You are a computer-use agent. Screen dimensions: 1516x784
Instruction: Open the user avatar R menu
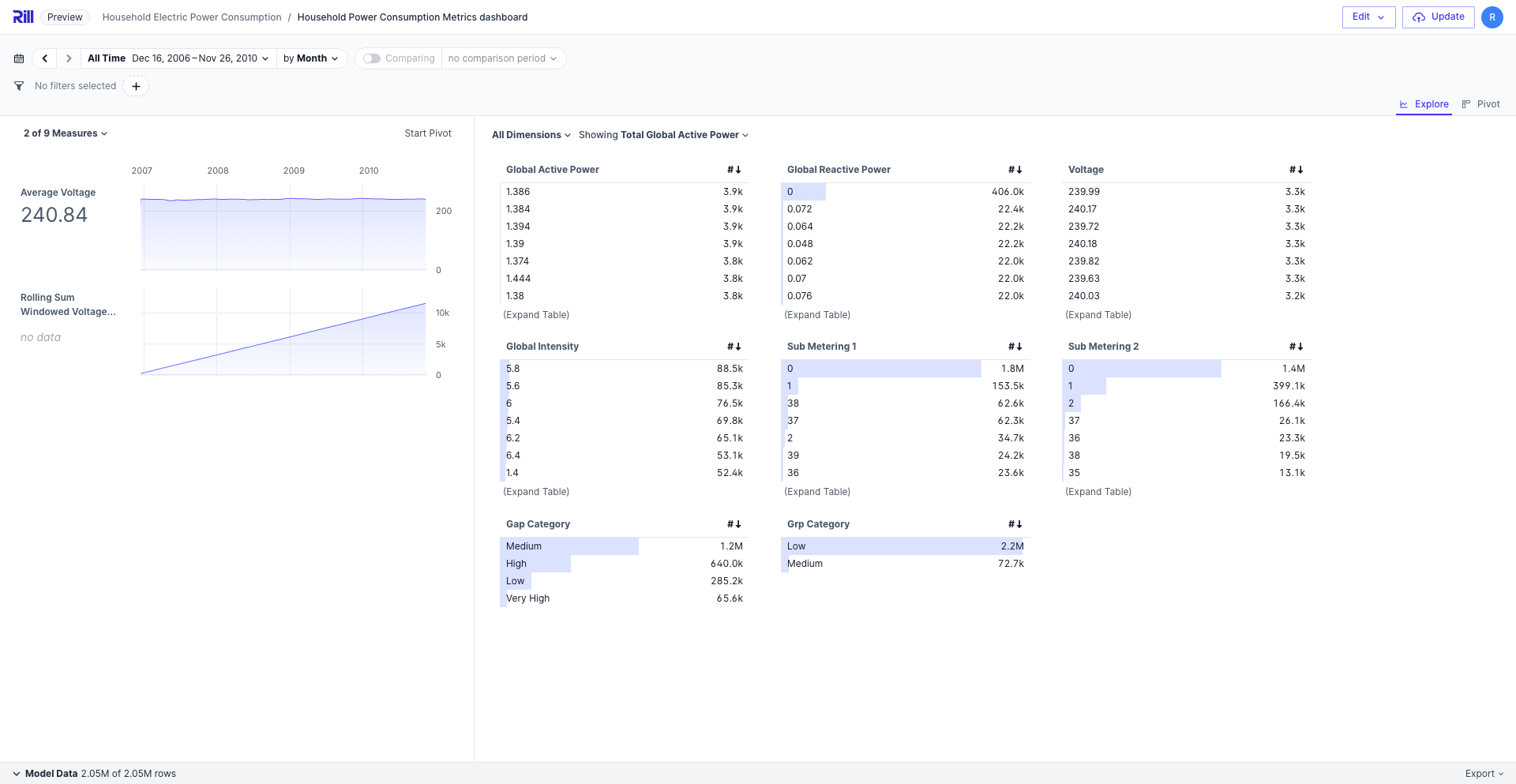click(1492, 17)
